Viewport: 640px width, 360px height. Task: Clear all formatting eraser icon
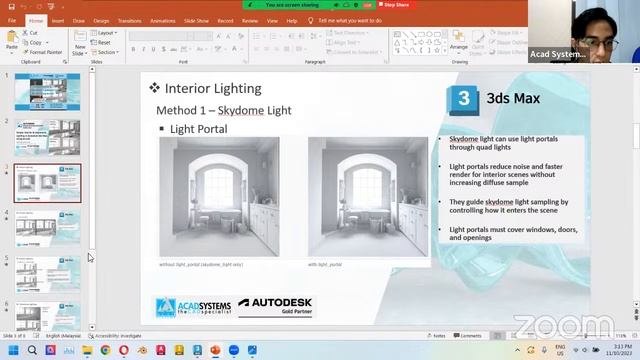241,36
